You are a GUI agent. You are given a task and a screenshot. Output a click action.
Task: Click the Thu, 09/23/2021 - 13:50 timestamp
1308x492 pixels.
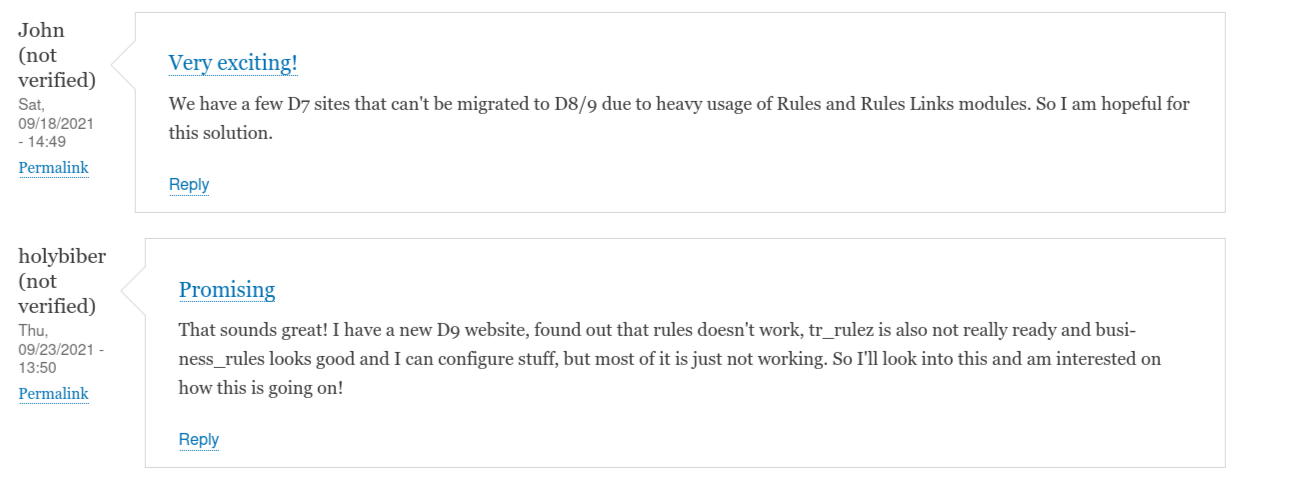point(60,348)
